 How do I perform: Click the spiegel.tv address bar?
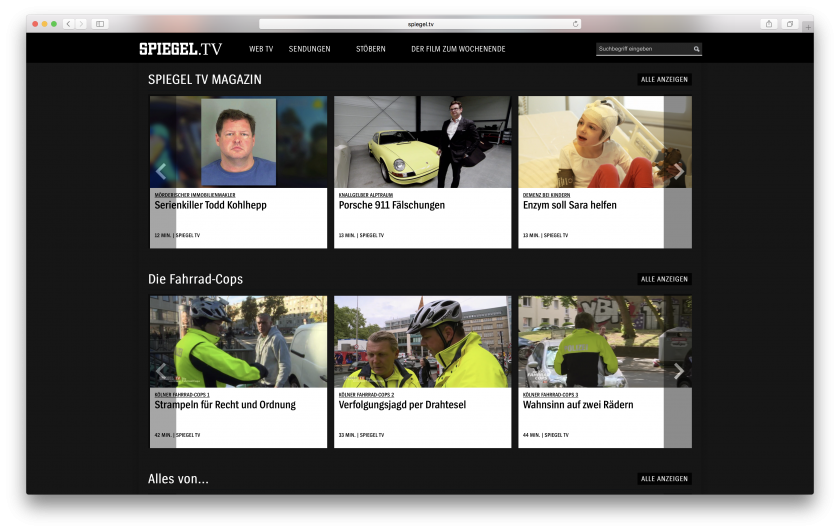coord(420,24)
